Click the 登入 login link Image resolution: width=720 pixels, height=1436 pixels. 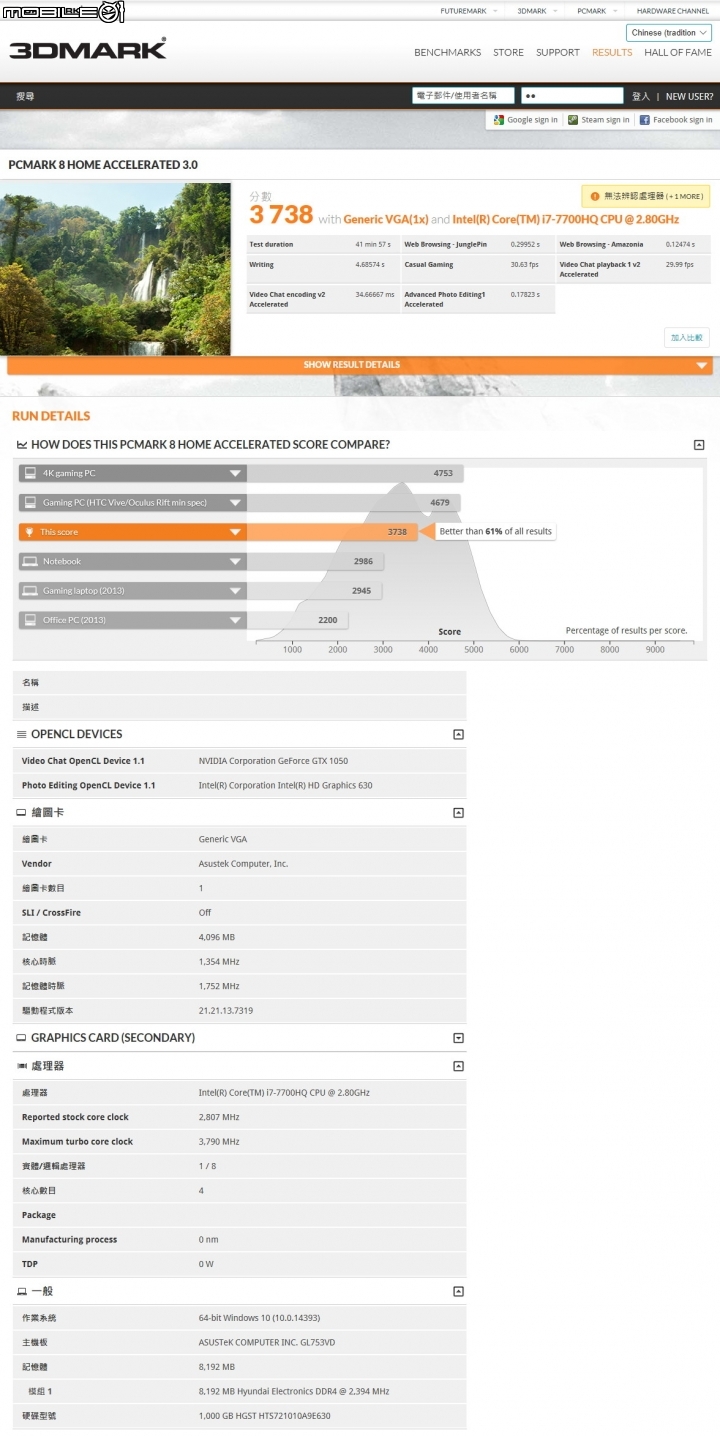coord(641,97)
